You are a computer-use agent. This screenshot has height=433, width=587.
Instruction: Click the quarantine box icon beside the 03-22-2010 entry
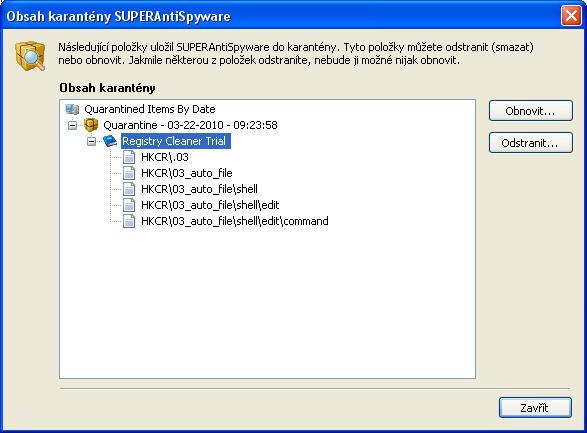pos(91,125)
